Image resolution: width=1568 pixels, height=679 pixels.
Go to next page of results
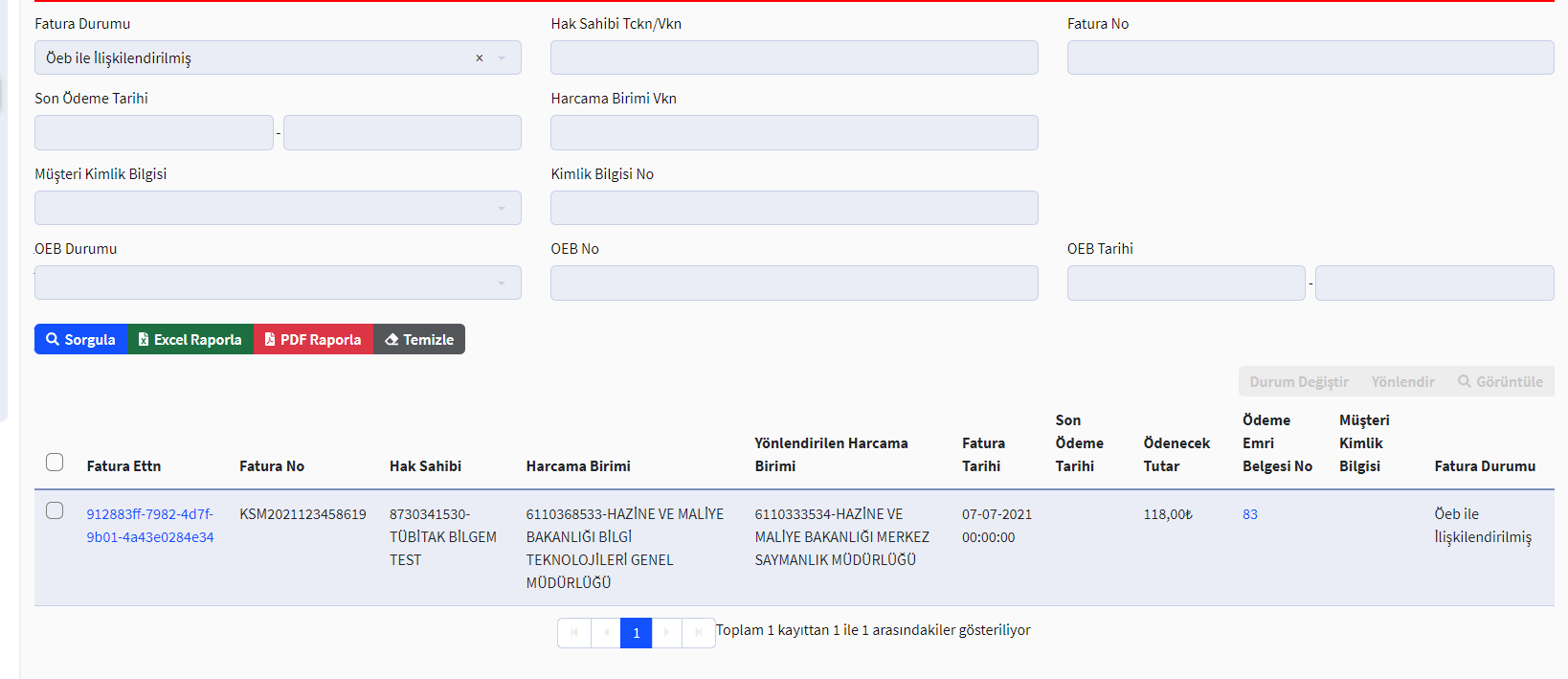(667, 633)
